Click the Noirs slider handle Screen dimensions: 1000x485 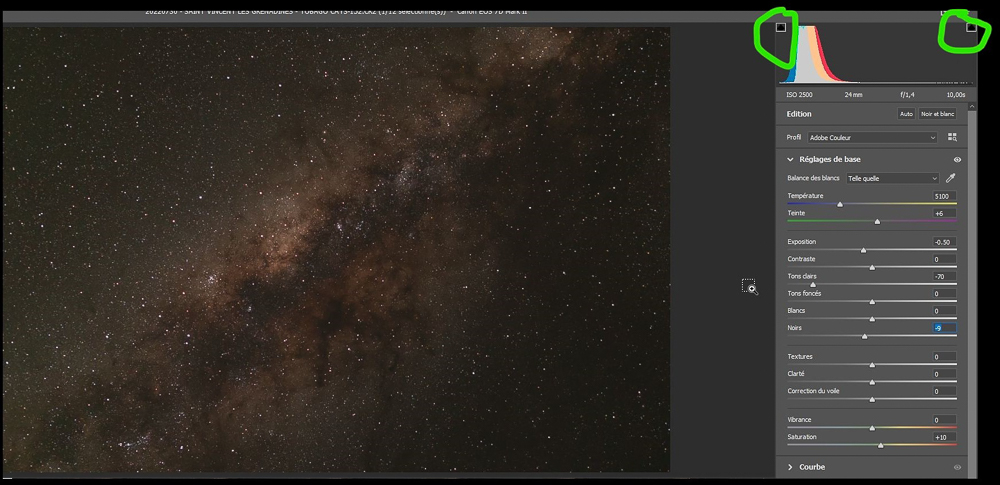click(864, 336)
